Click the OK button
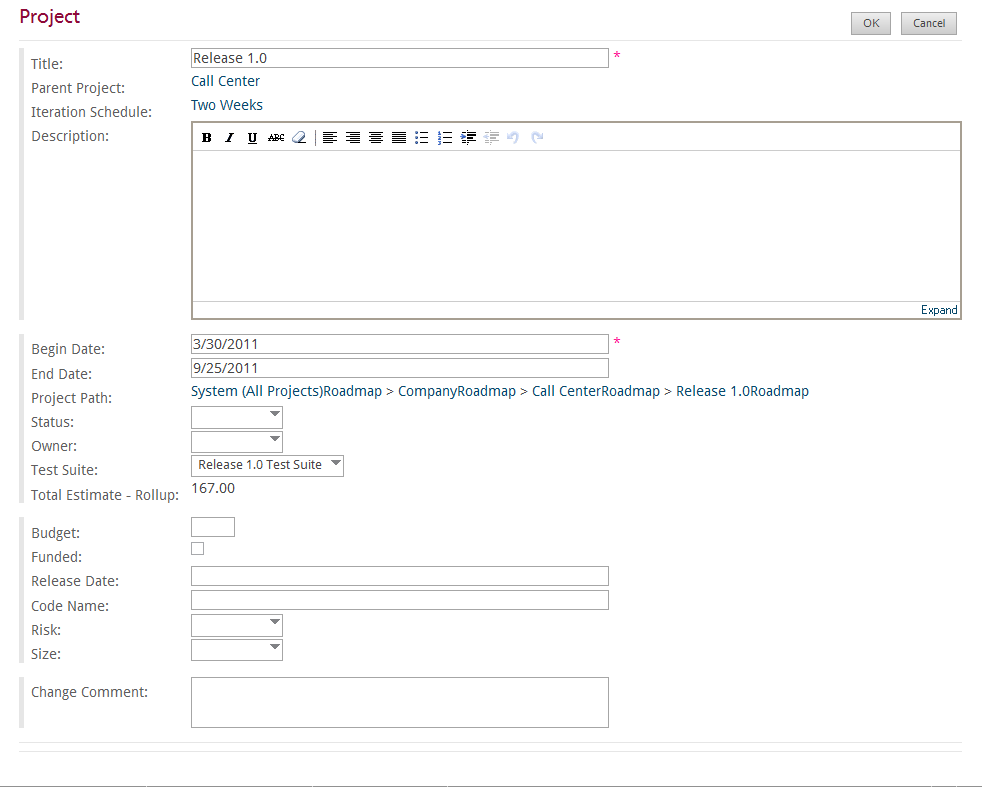Screen dimensions: 982x787 pos(871,23)
